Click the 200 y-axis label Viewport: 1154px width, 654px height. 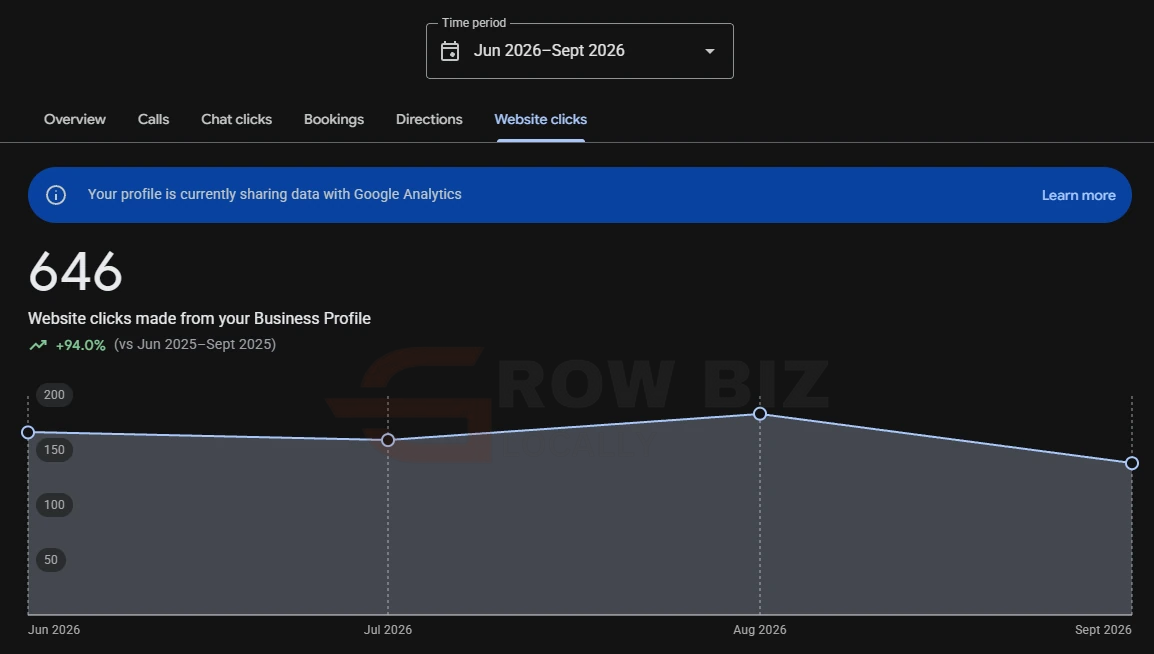(54, 395)
